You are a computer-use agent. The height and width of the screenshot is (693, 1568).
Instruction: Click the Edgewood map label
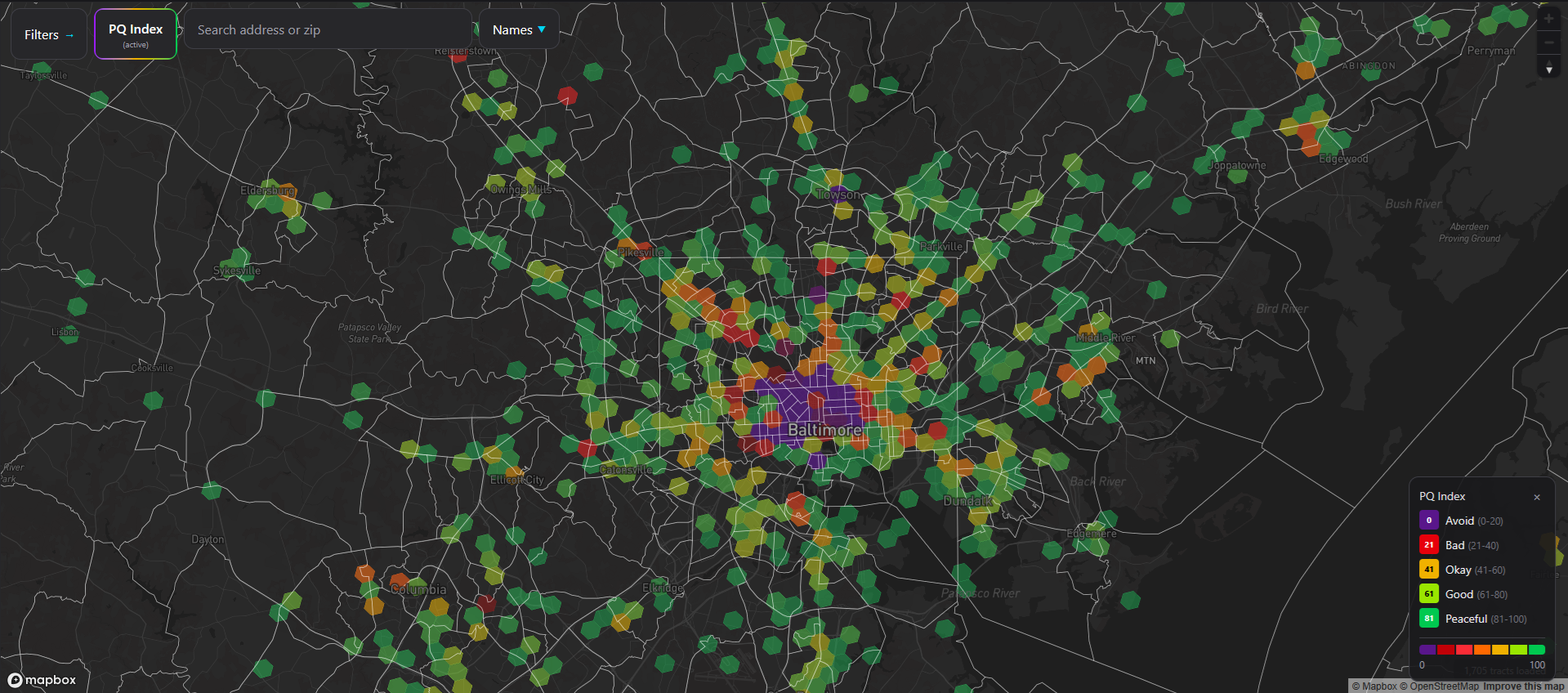(1343, 159)
